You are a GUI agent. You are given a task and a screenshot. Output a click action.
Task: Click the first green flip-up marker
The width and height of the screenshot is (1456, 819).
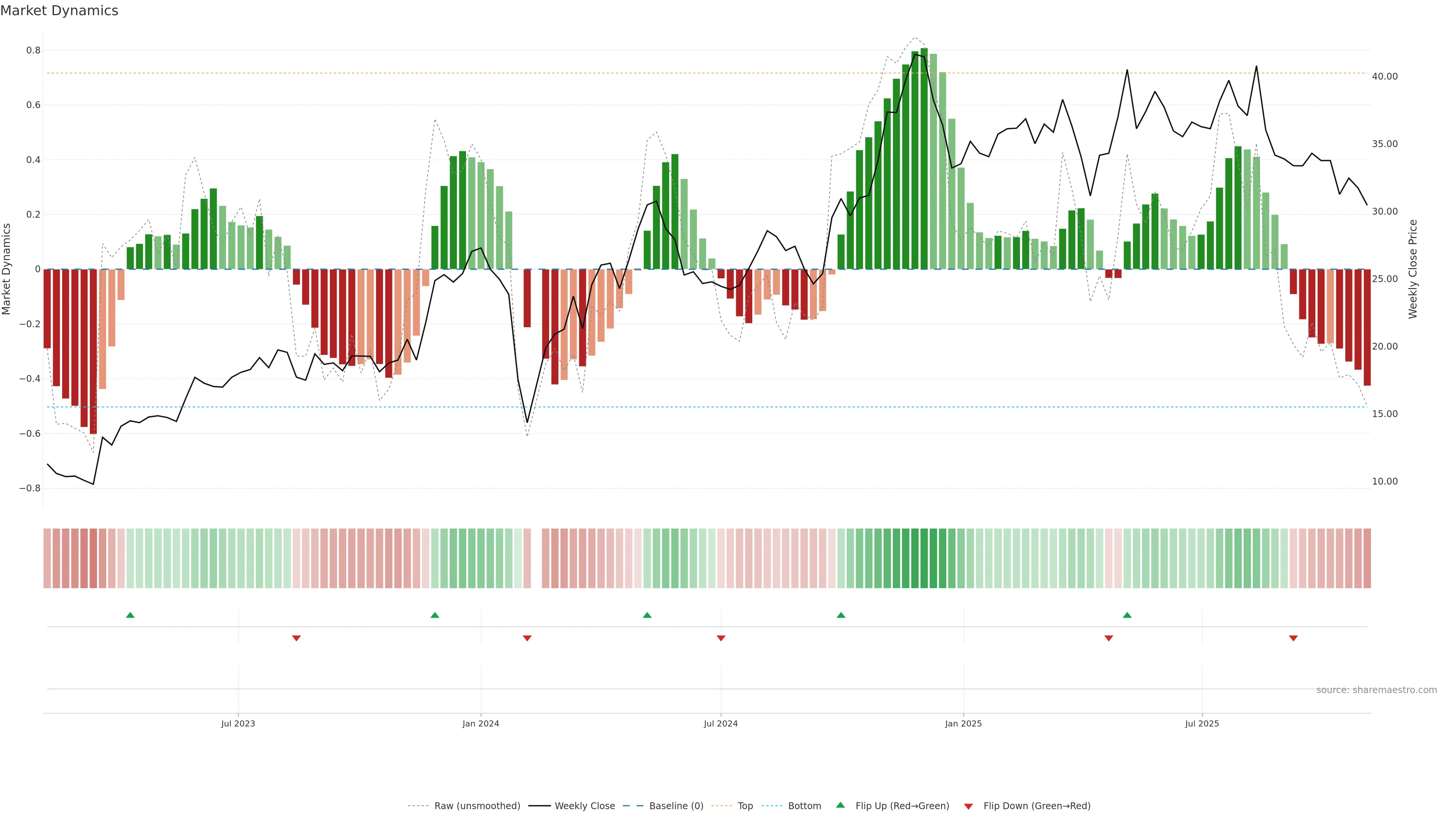[x=130, y=615]
